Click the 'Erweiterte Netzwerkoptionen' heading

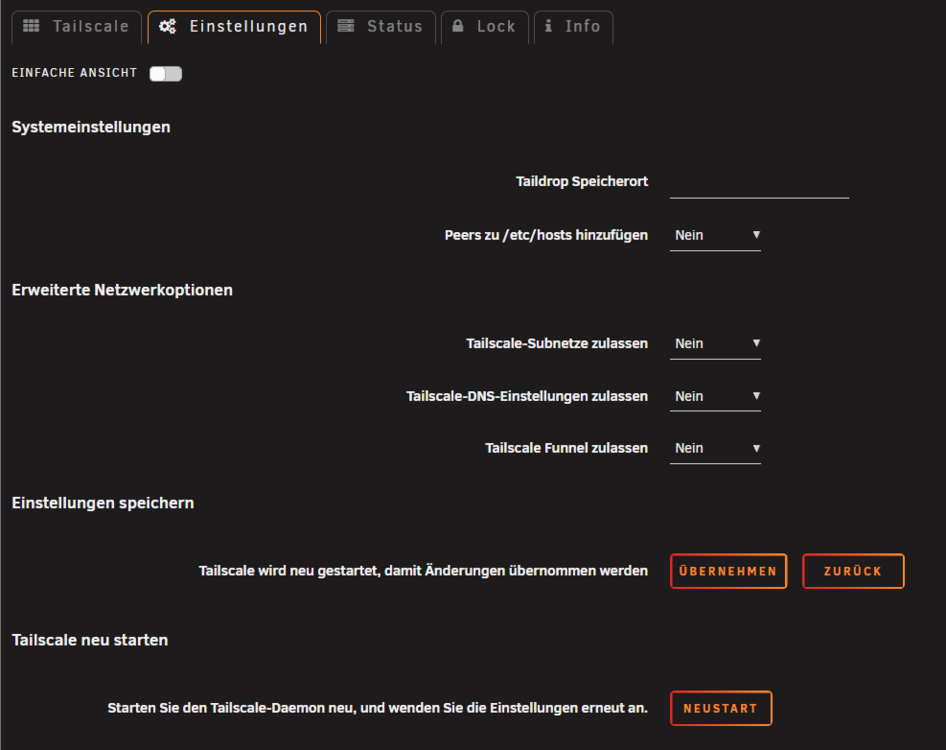click(x=122, y=290)
